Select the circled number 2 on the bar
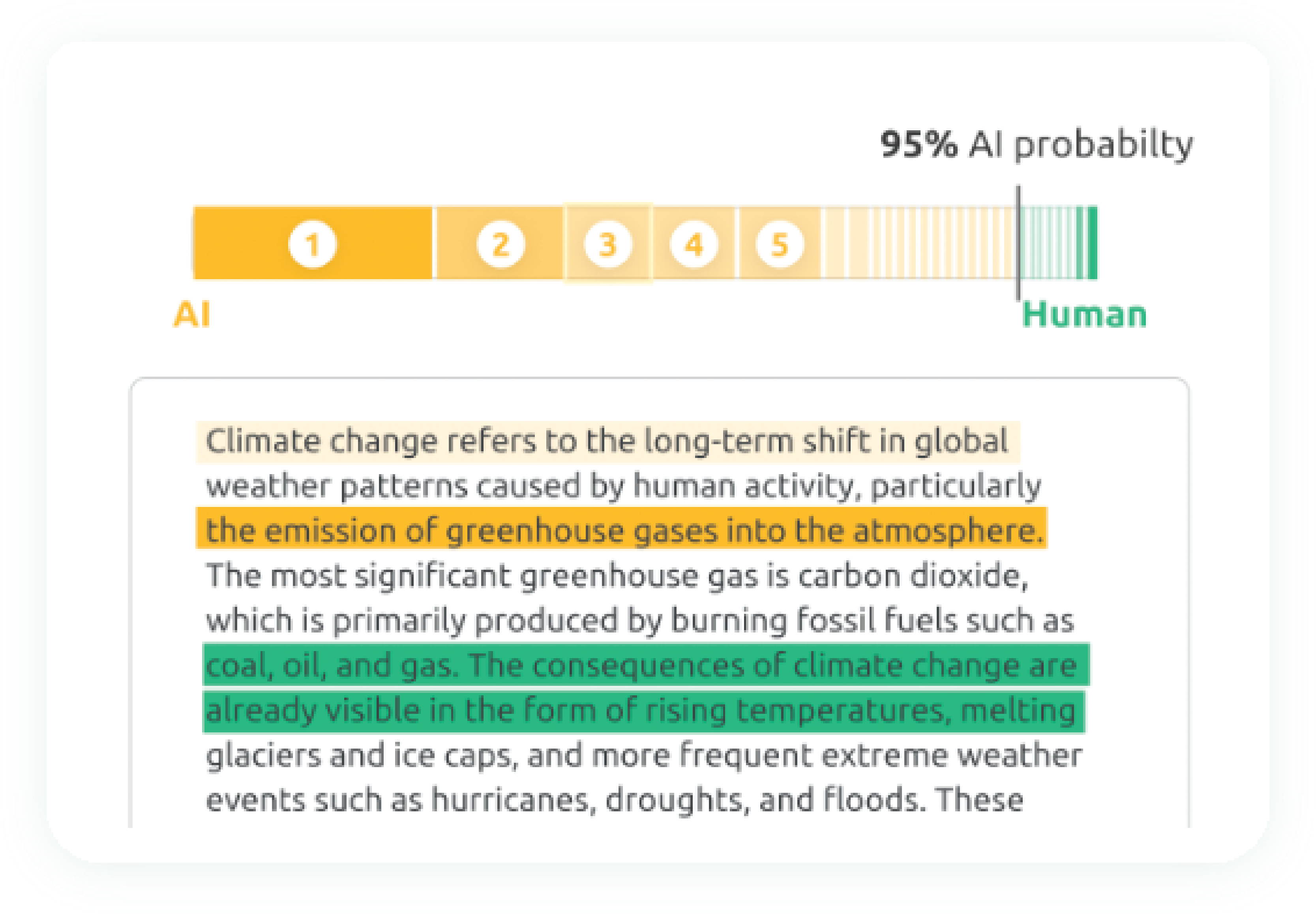The width and height of the screenshot is (1316, 914). pos(500,244)
